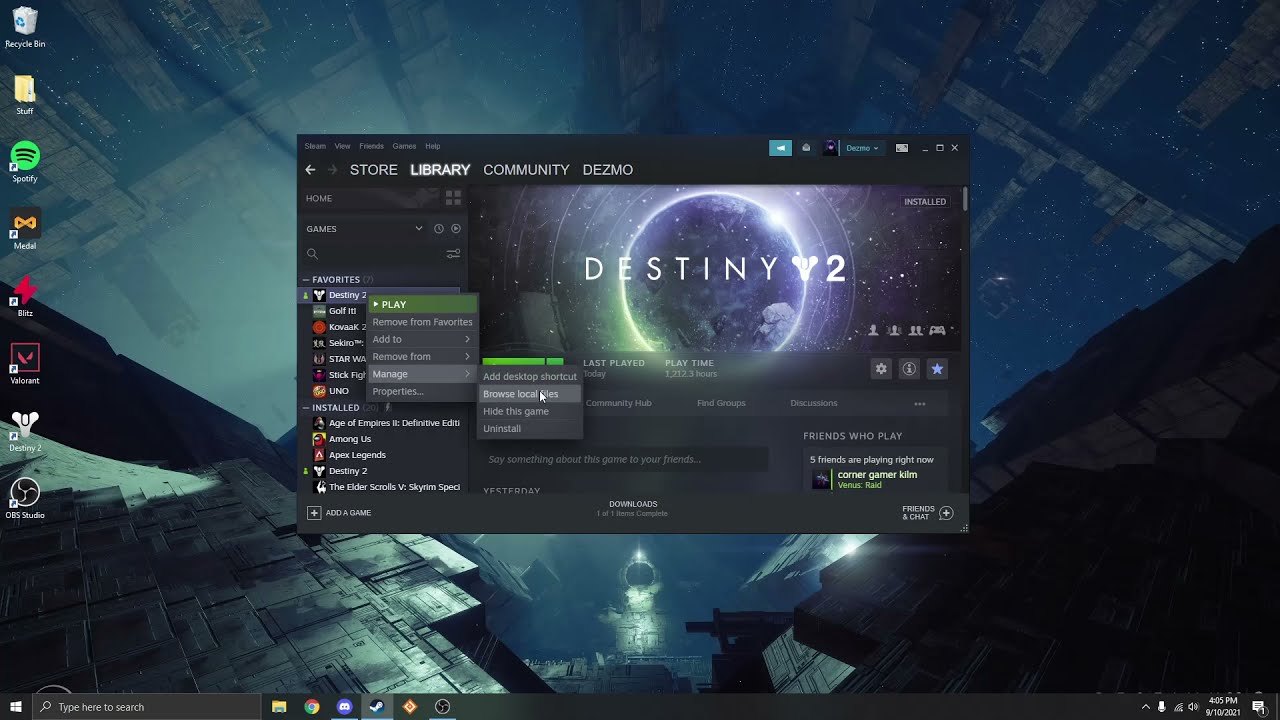
Task: Open the Steam announcements megaphone icon
Action: point(780,148)
